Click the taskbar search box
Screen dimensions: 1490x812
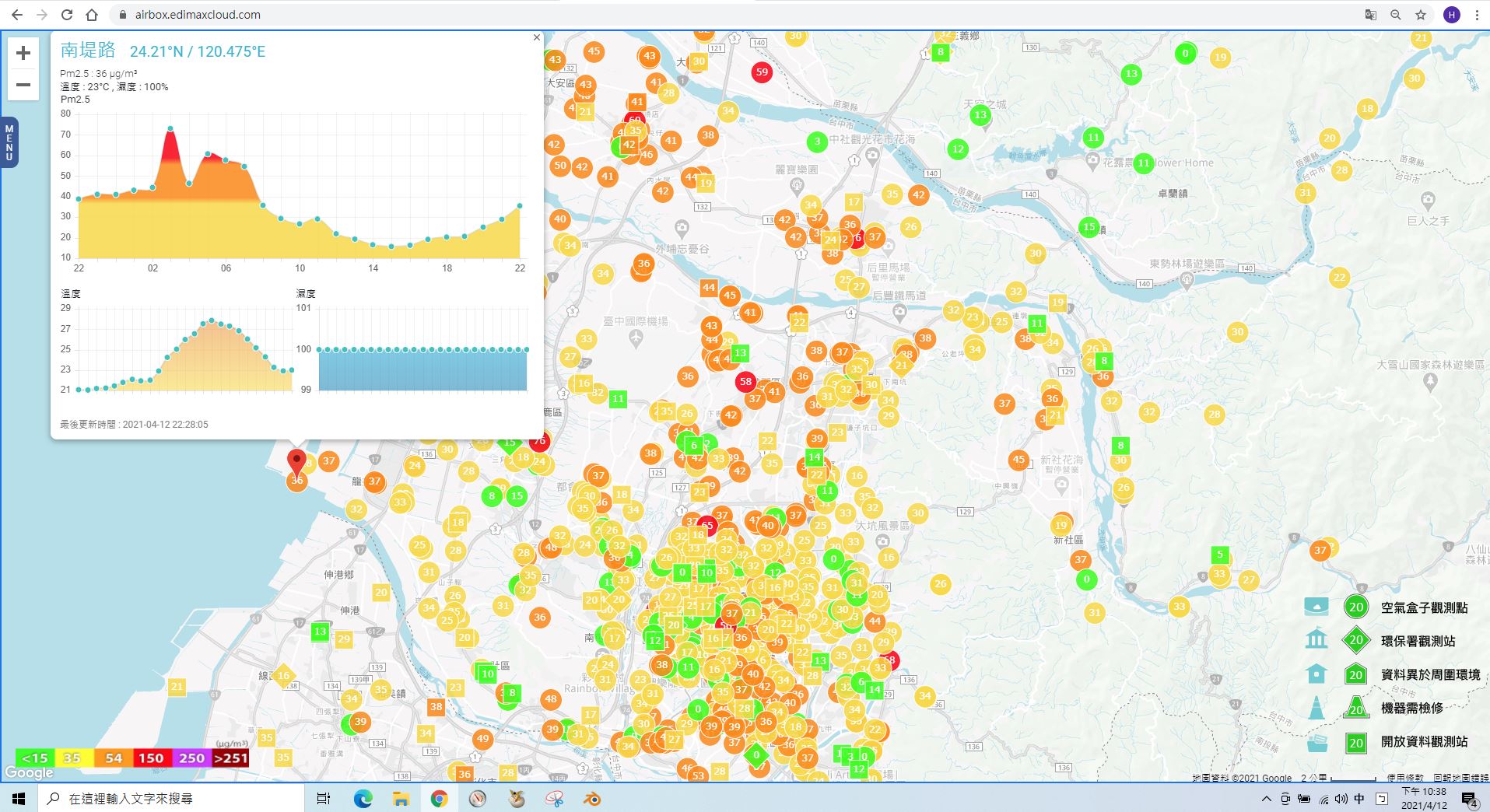(x=171, y=799)
